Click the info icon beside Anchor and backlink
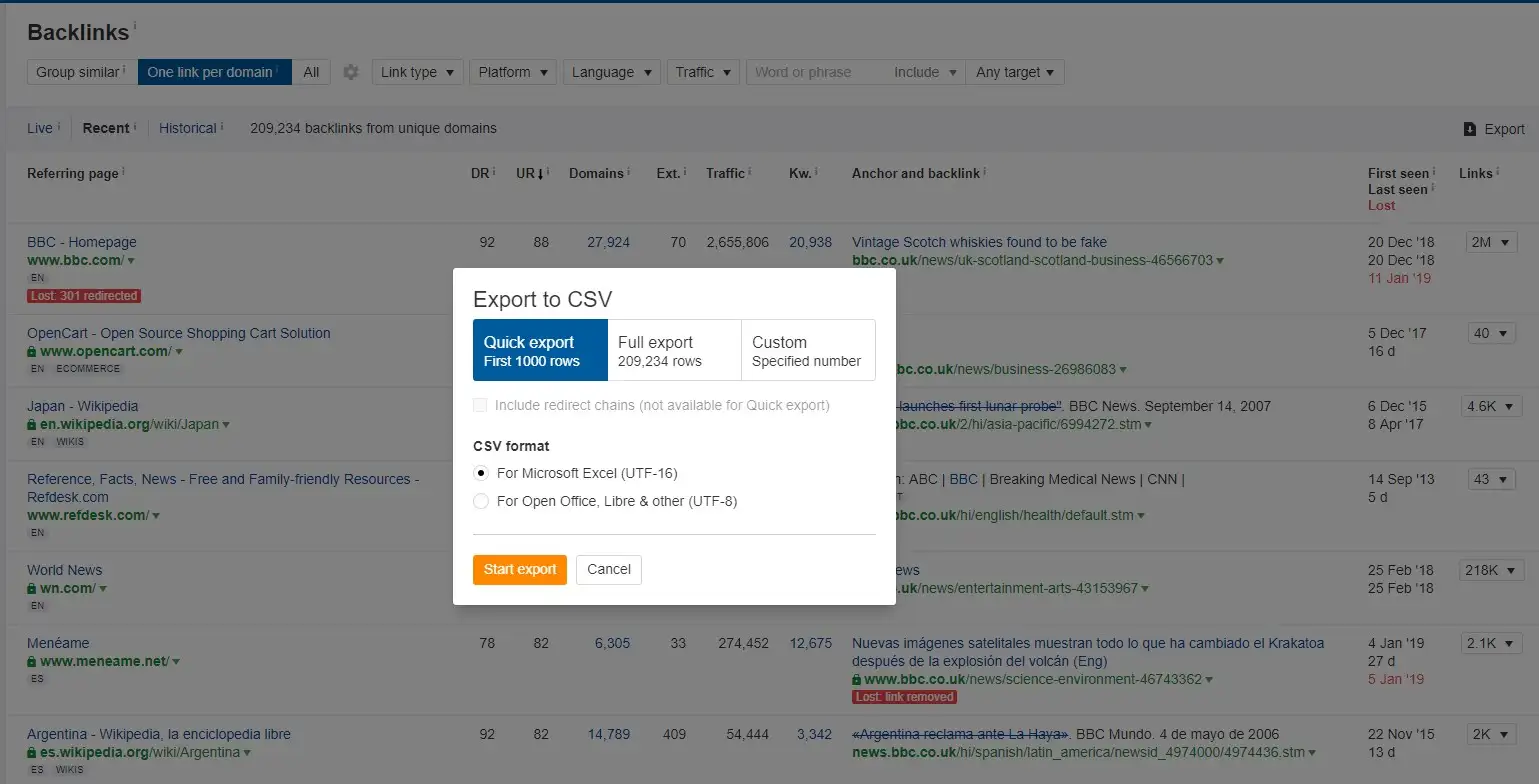Screen dimensions: 1539x784 [x=985, y=171]
